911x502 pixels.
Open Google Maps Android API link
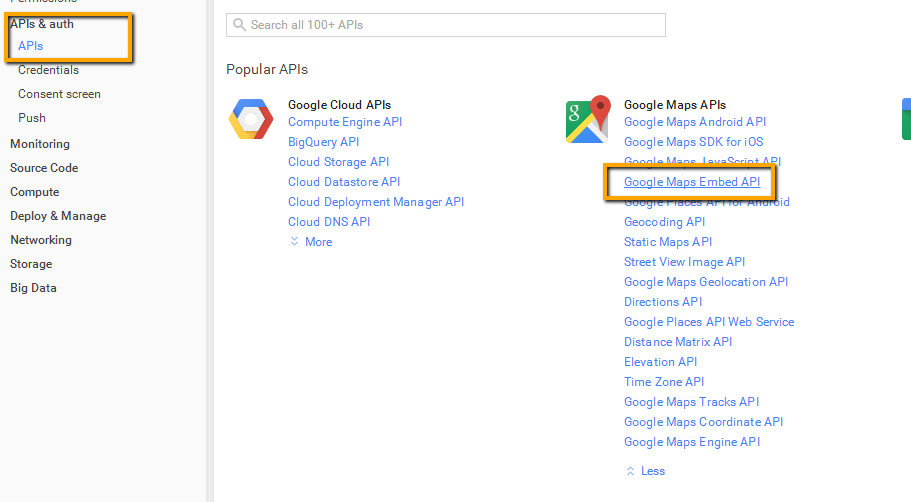coord(695,122)
